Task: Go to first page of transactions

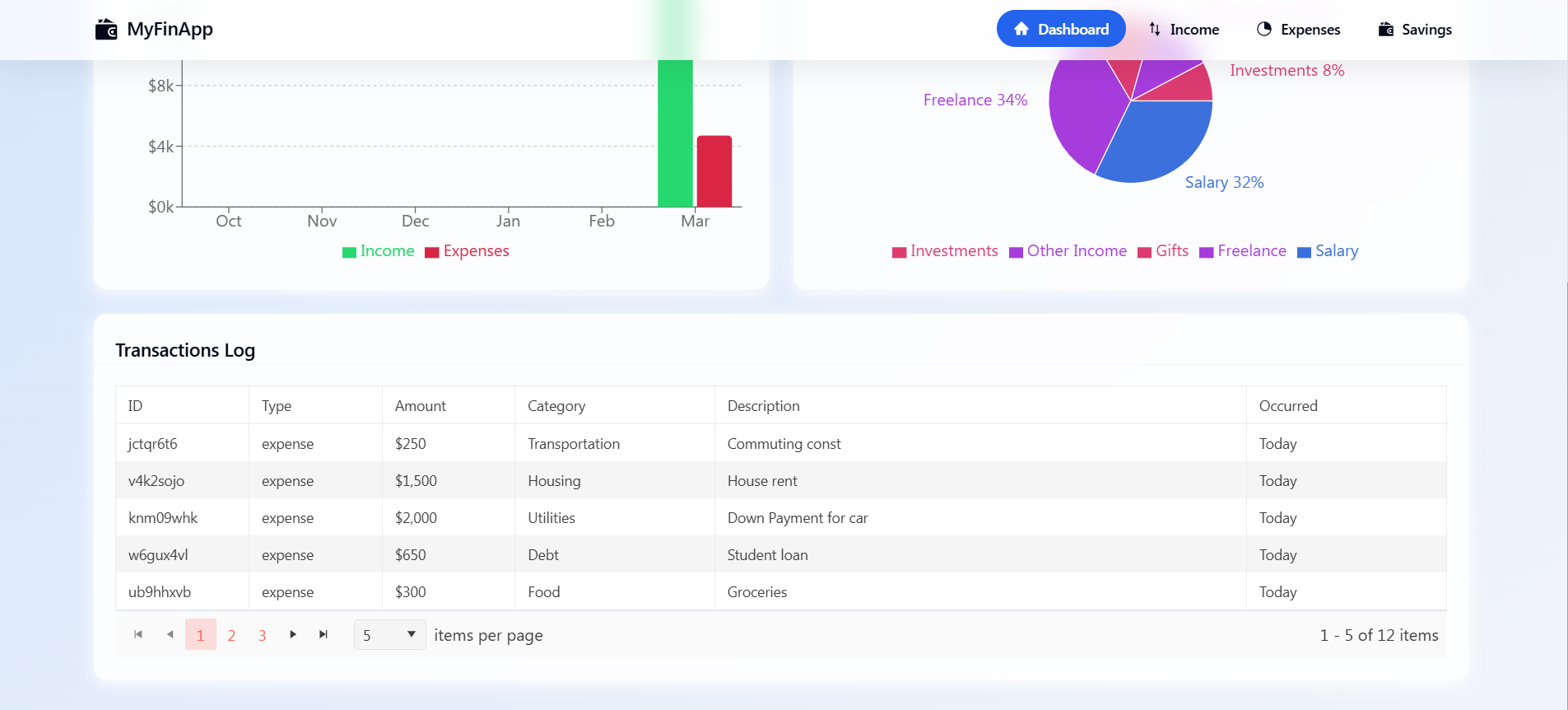Action: click(138, 634)
